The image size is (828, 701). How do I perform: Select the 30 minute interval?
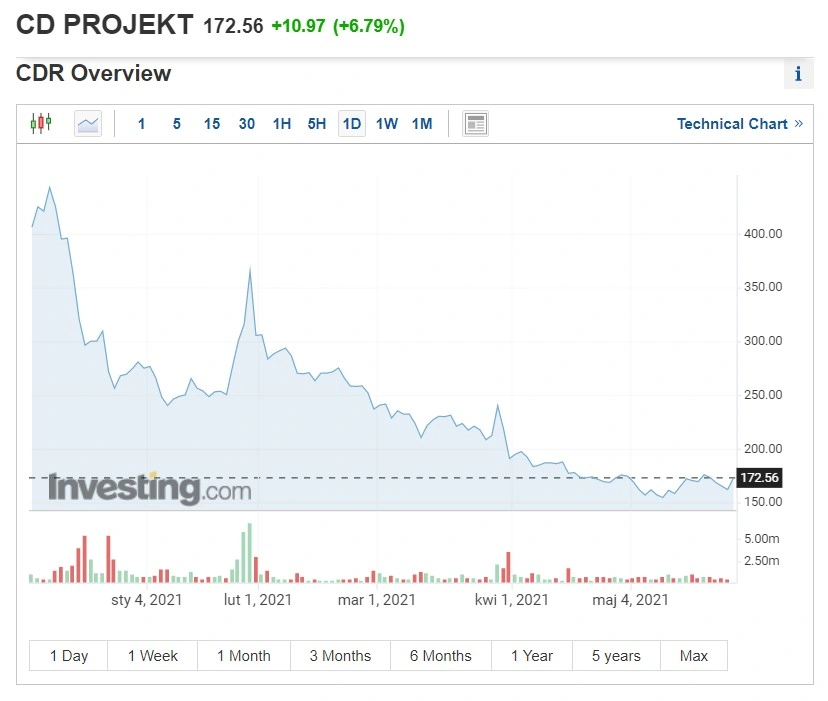(x=247, y=124)
